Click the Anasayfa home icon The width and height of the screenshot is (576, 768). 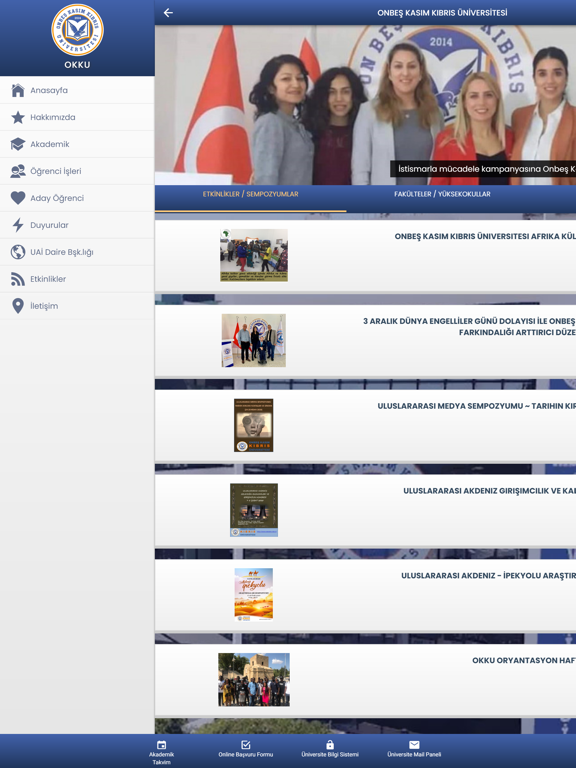pyautogui.click(x=18, y=90)
